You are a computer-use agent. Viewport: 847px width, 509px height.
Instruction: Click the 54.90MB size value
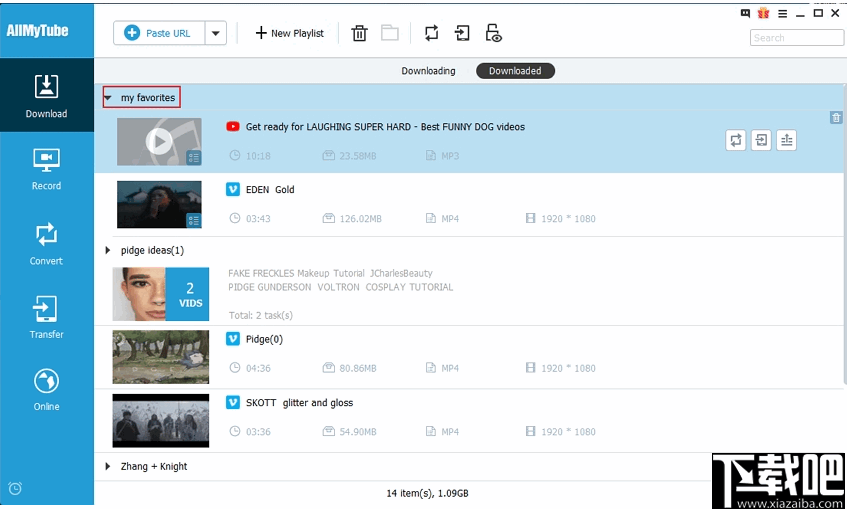[358, 432]
